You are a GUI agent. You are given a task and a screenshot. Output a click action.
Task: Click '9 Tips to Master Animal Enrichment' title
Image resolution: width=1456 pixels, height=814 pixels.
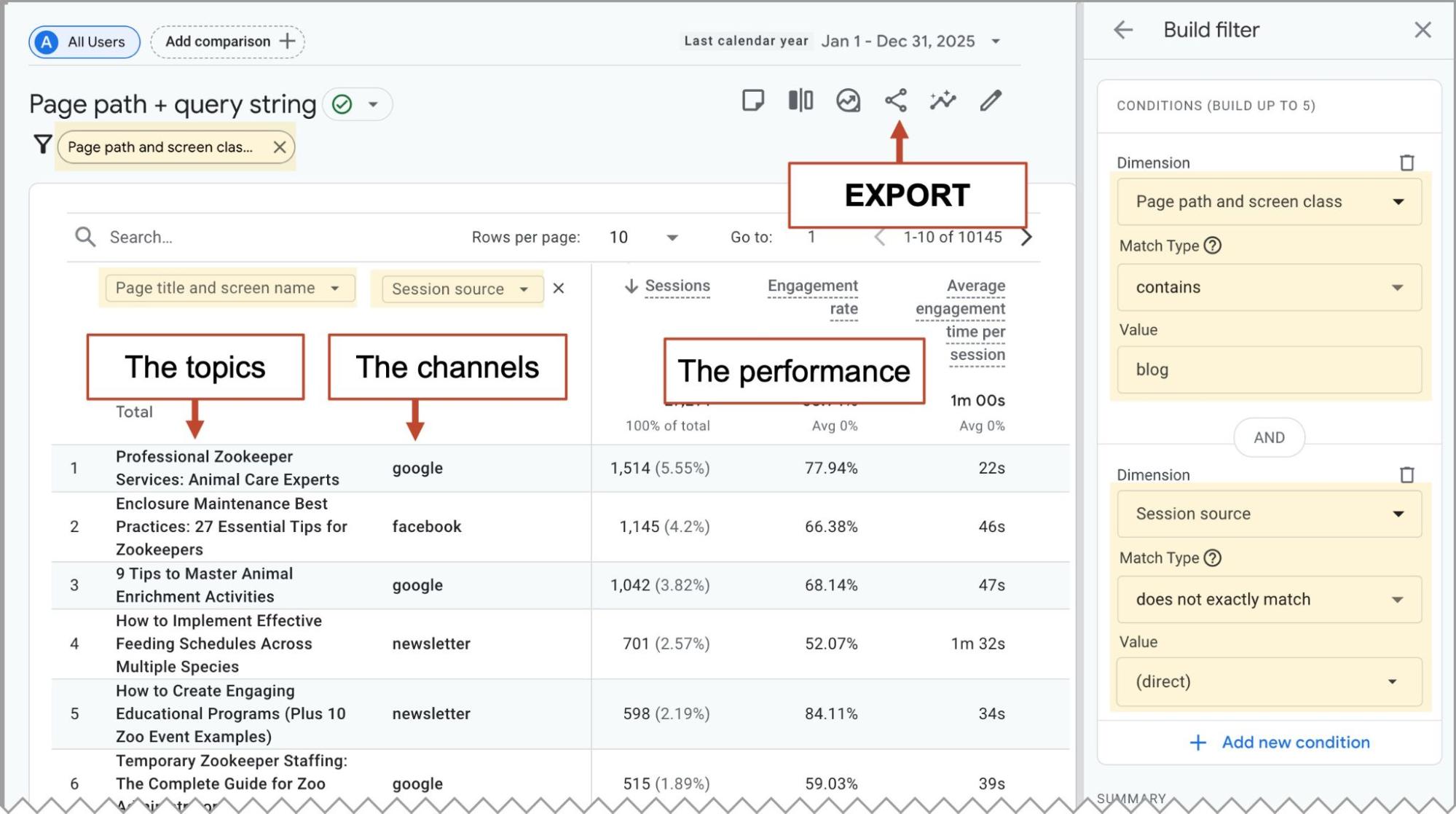[204, 585]
